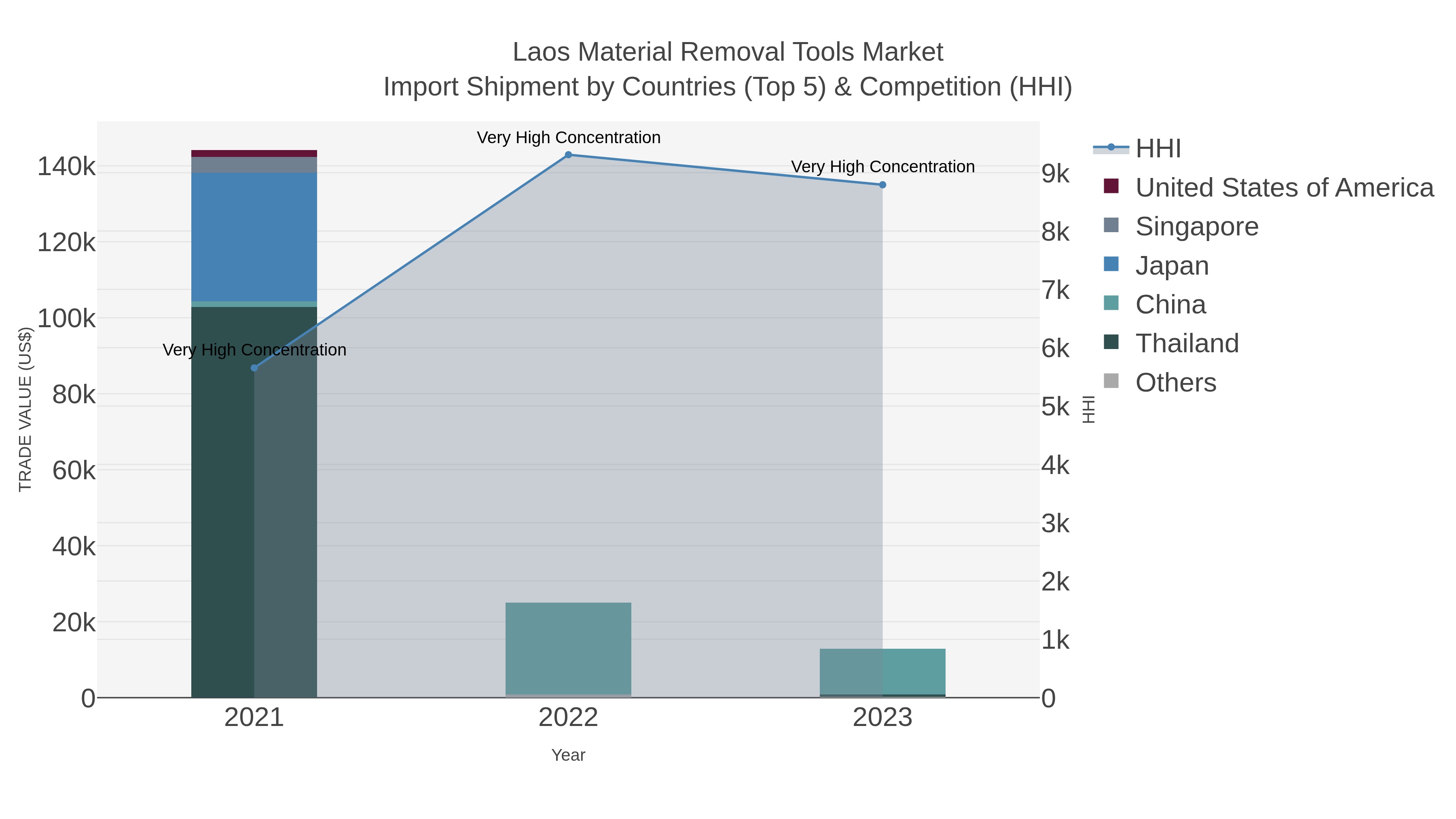Click the rotated HHI right axis title
The image size is (1456, 819).
[1088, 409]
